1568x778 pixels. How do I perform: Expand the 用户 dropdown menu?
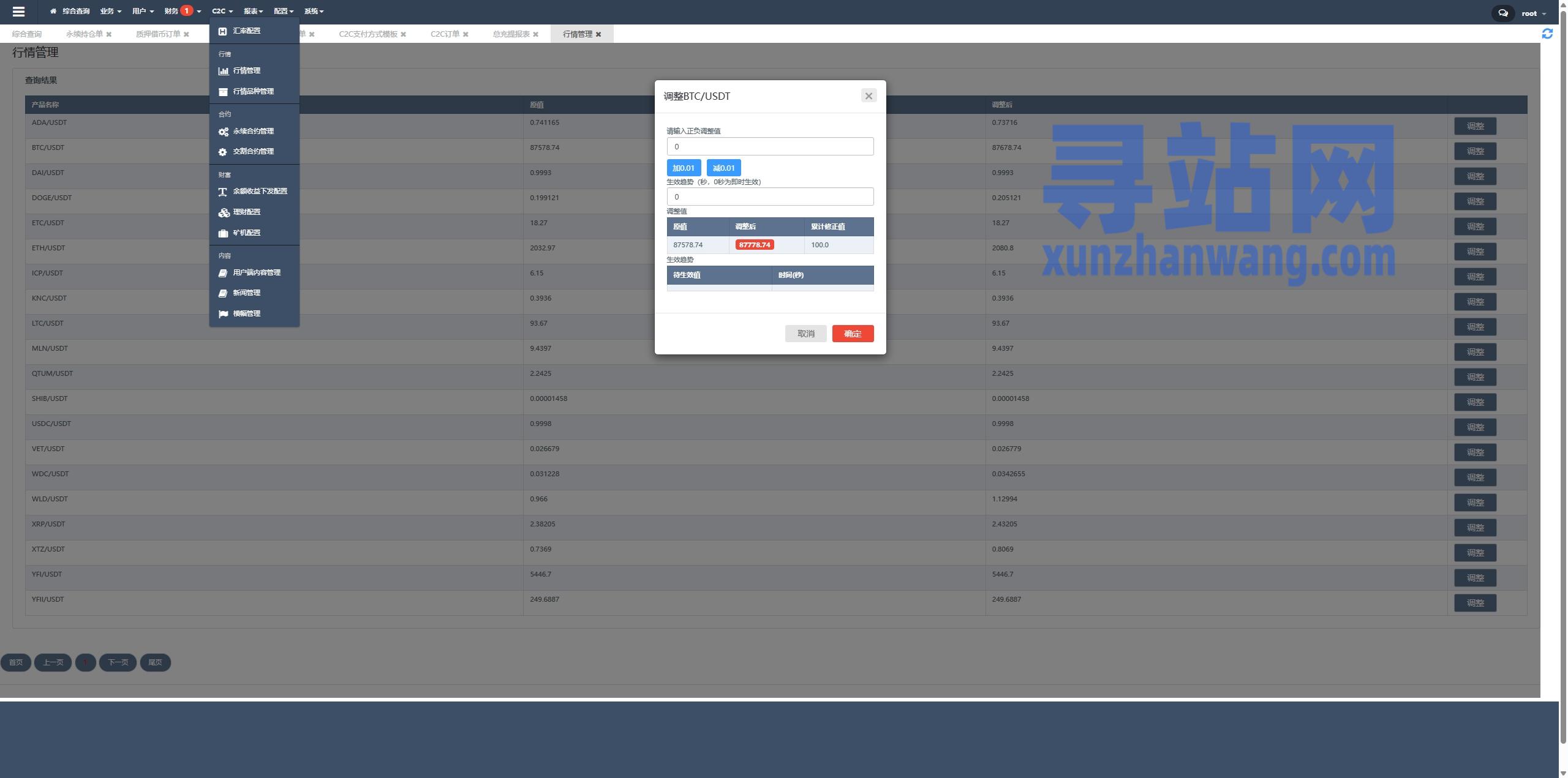143,11
